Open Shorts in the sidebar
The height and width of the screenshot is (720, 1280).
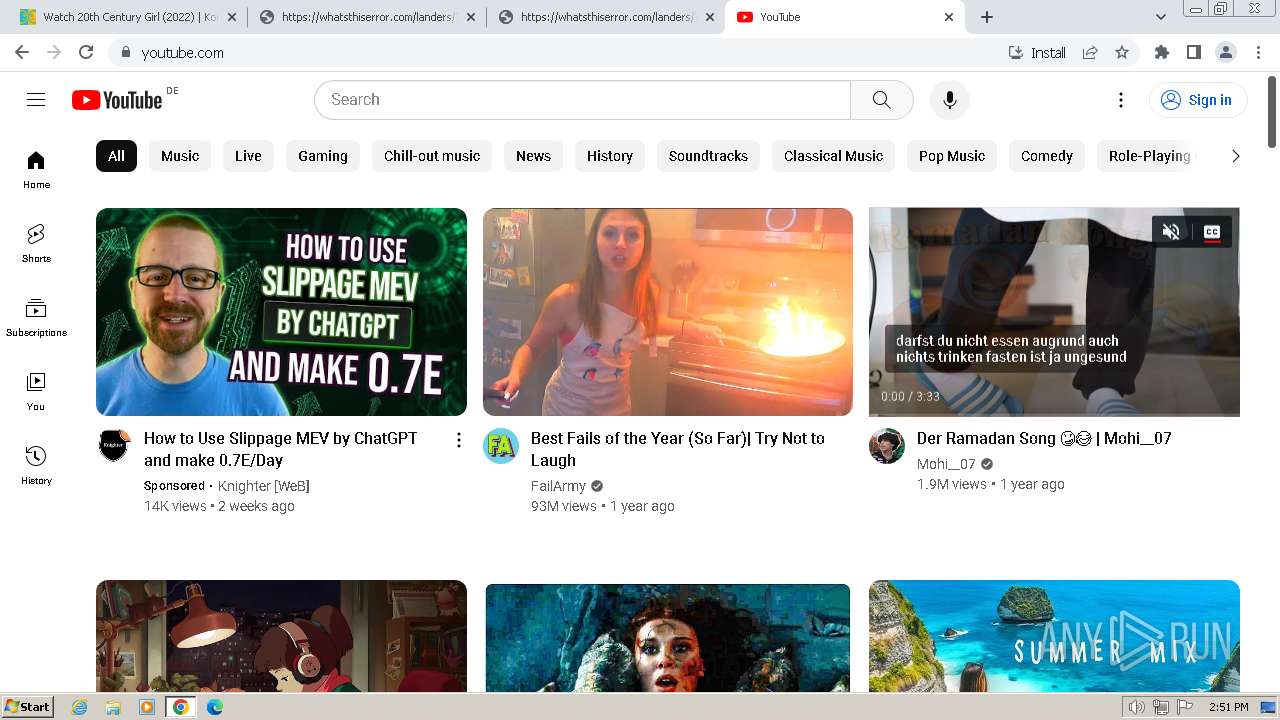(36, 244)
